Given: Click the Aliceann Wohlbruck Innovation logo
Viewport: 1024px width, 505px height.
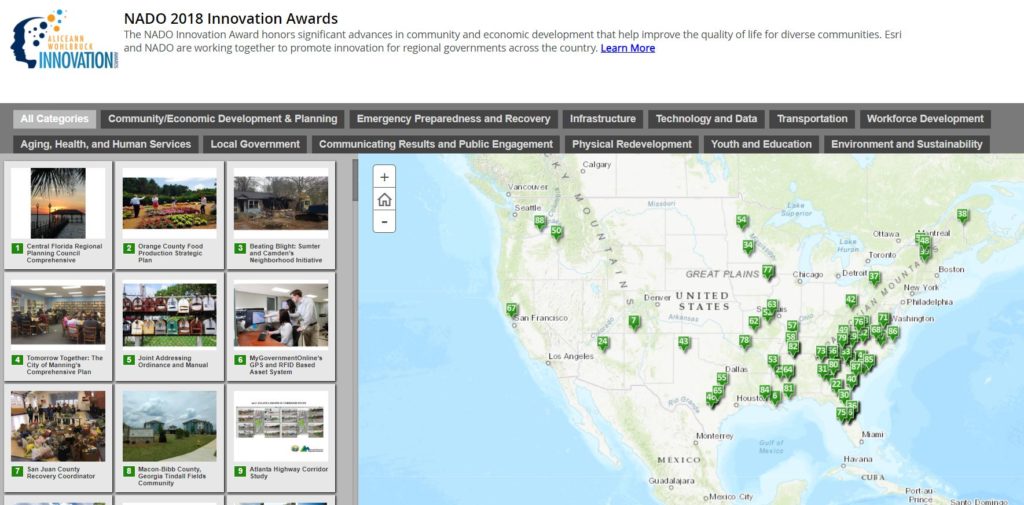Looking at the screenshot, I should pos(63,39).
